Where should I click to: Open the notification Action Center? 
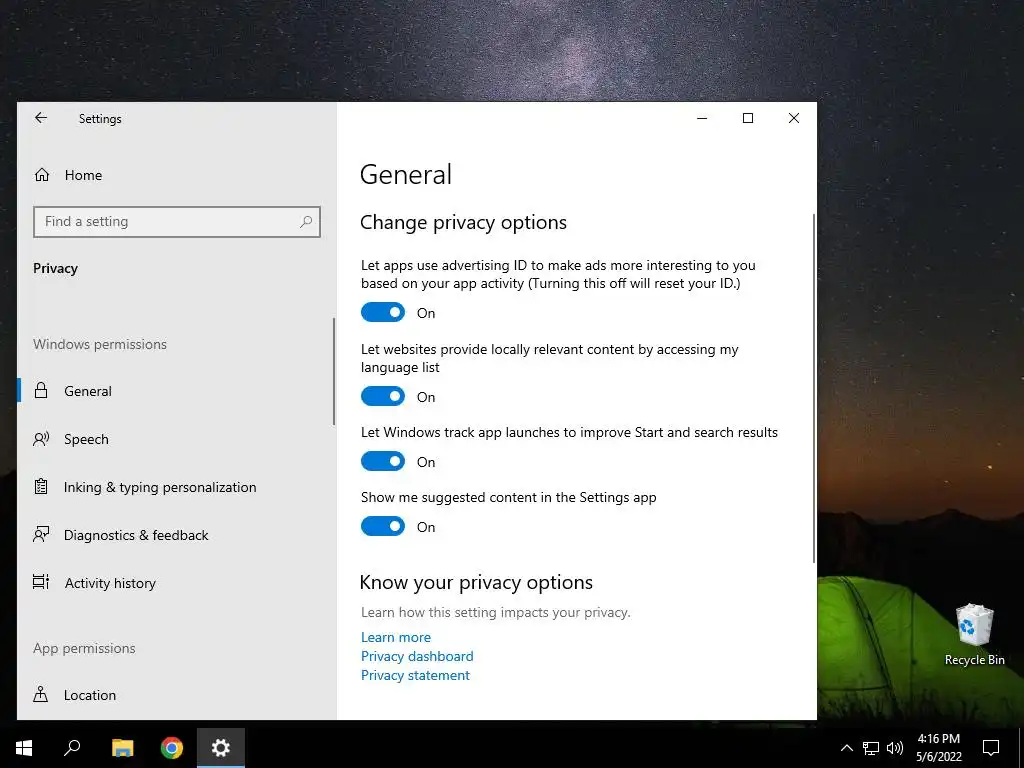991,748
